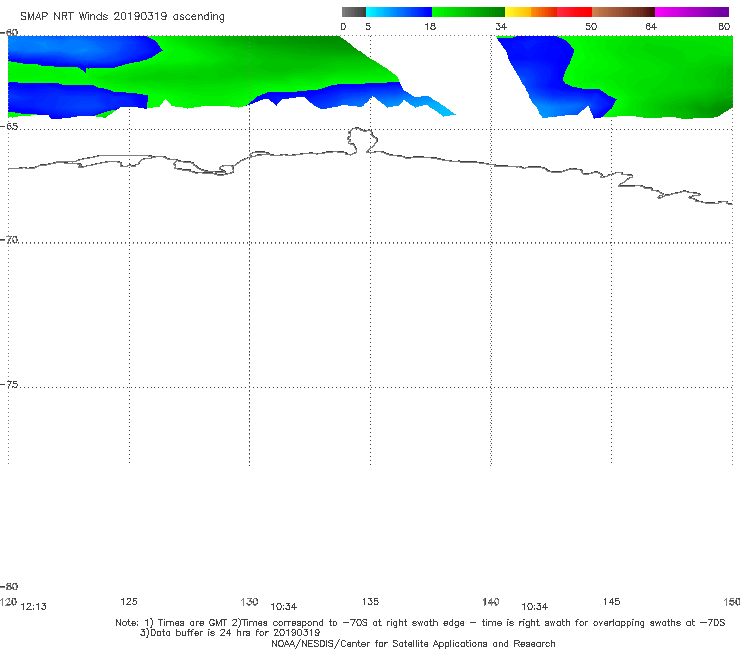Click the note "3)Data buffer is 24 hrs for 20190319"
This screenshot has height=650, width=740.
point(230,633)
